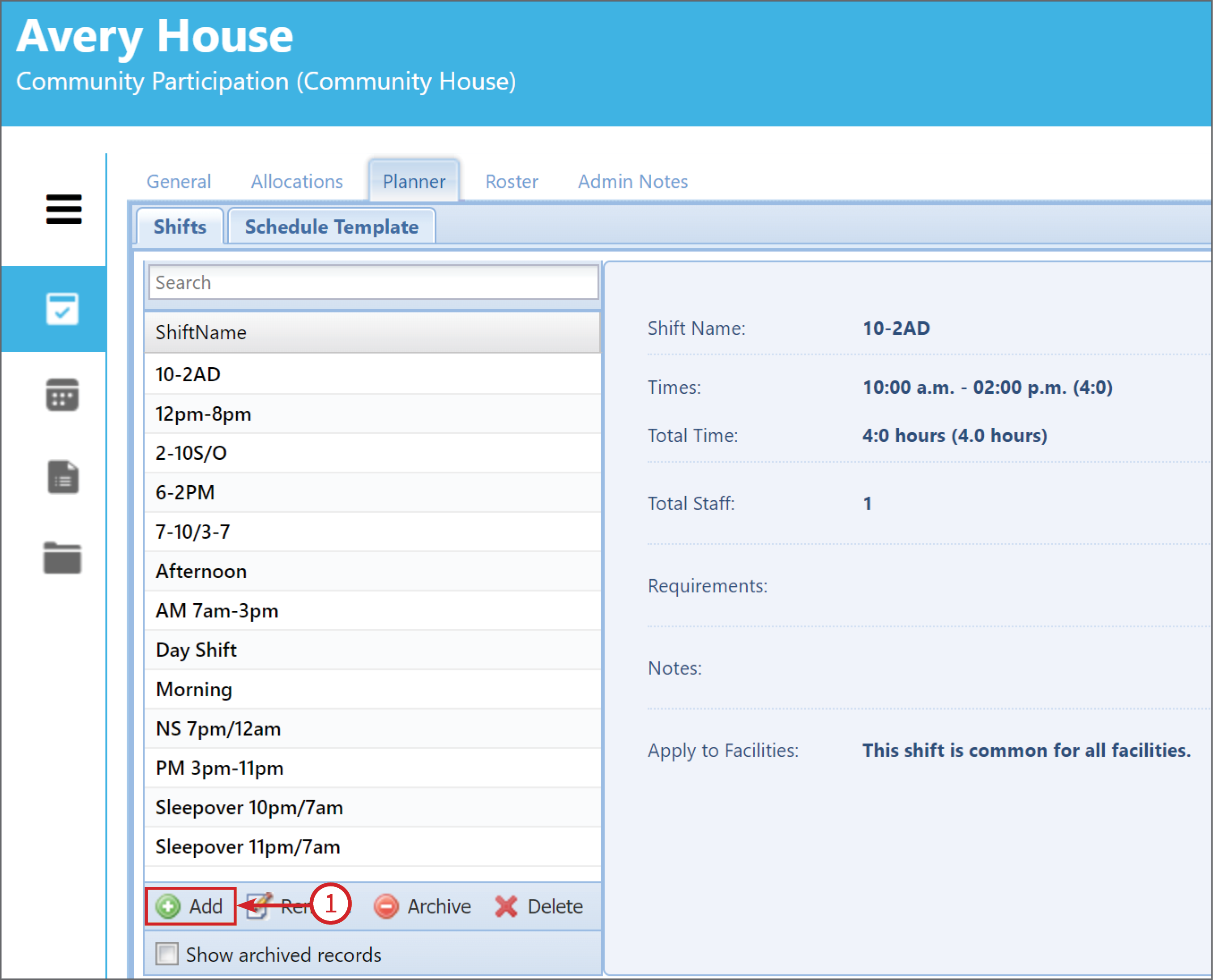Switch to the General tab
Viewport: 1213px width, 980px height.
(179, 181)
